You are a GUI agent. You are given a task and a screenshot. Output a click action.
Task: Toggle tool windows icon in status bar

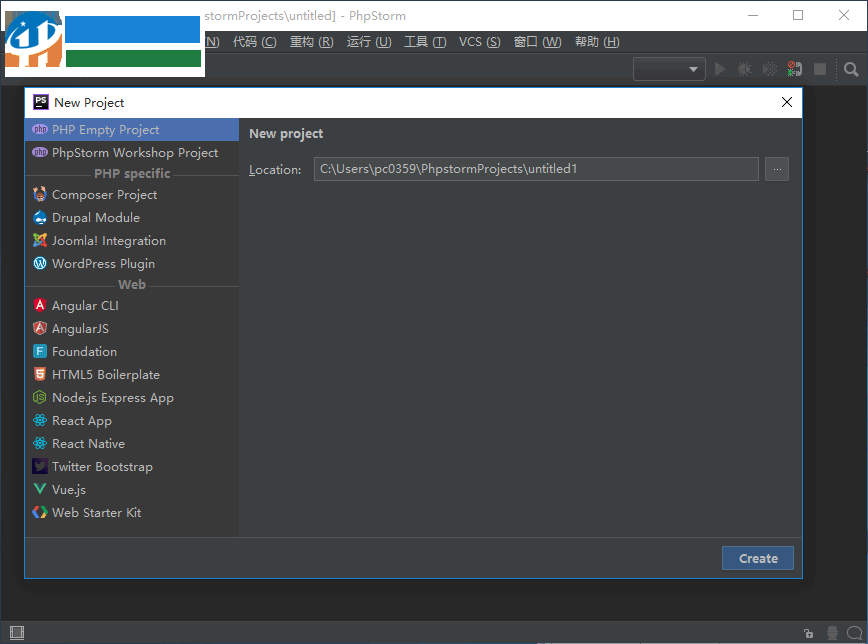(x=17, y=632)
